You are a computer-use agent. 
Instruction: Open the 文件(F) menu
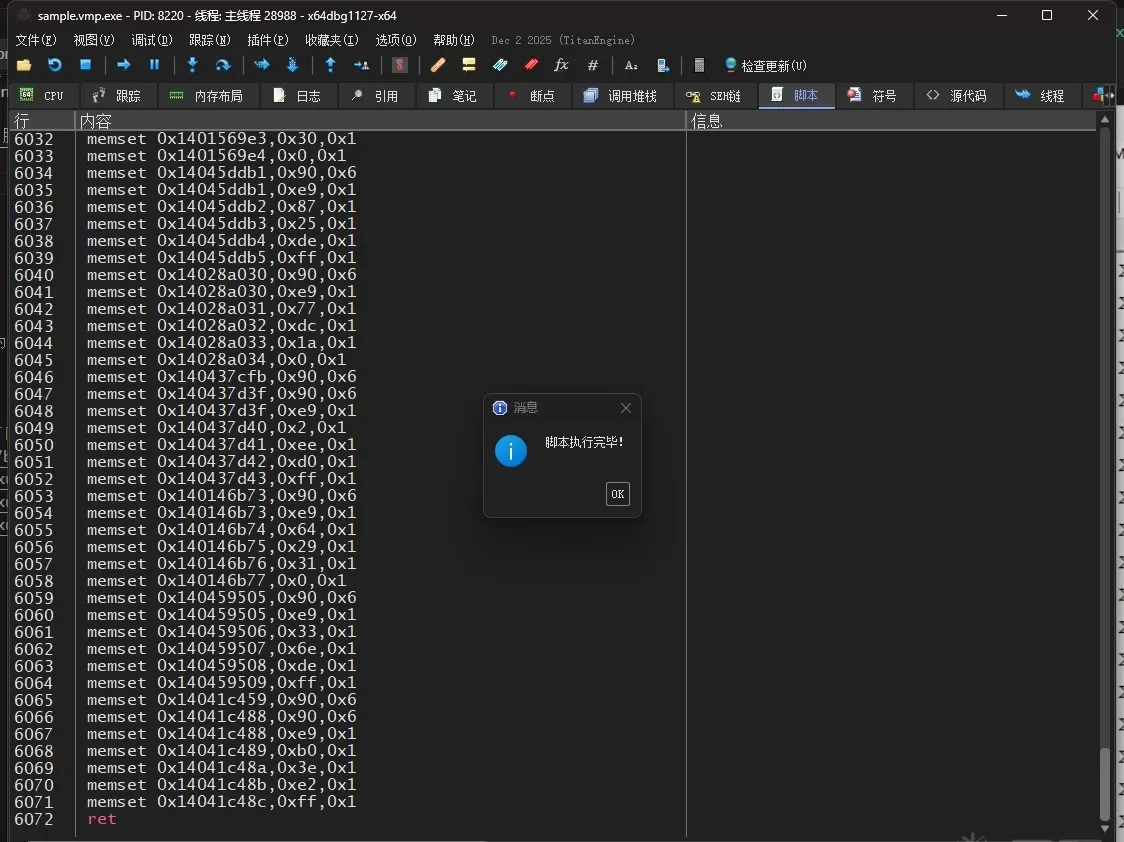click(x=36, y=40)
